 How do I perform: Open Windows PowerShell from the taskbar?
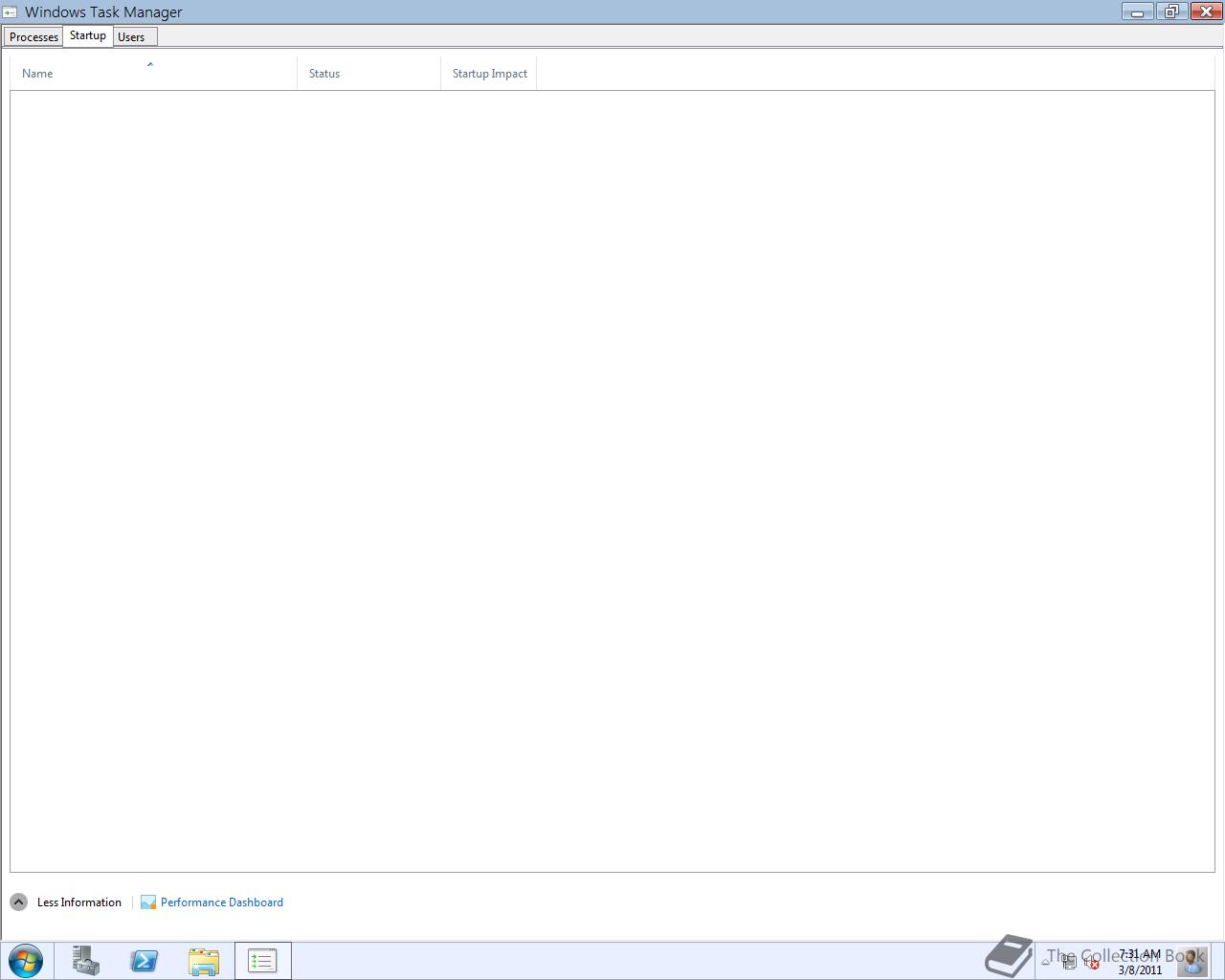click(x=145, y=961)
